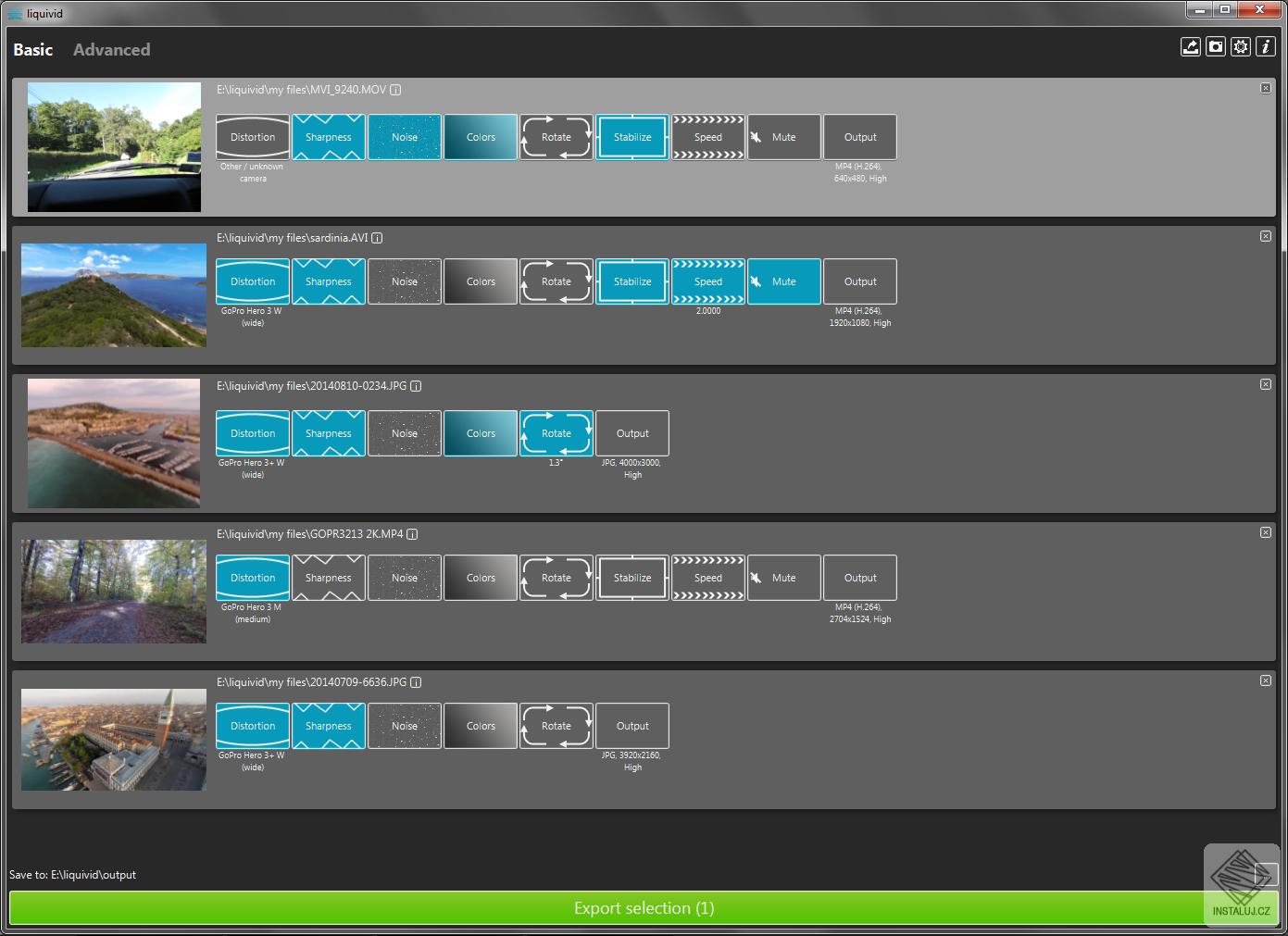Click the "Save to: E:\liquivid\output" path

click(72, 875)
